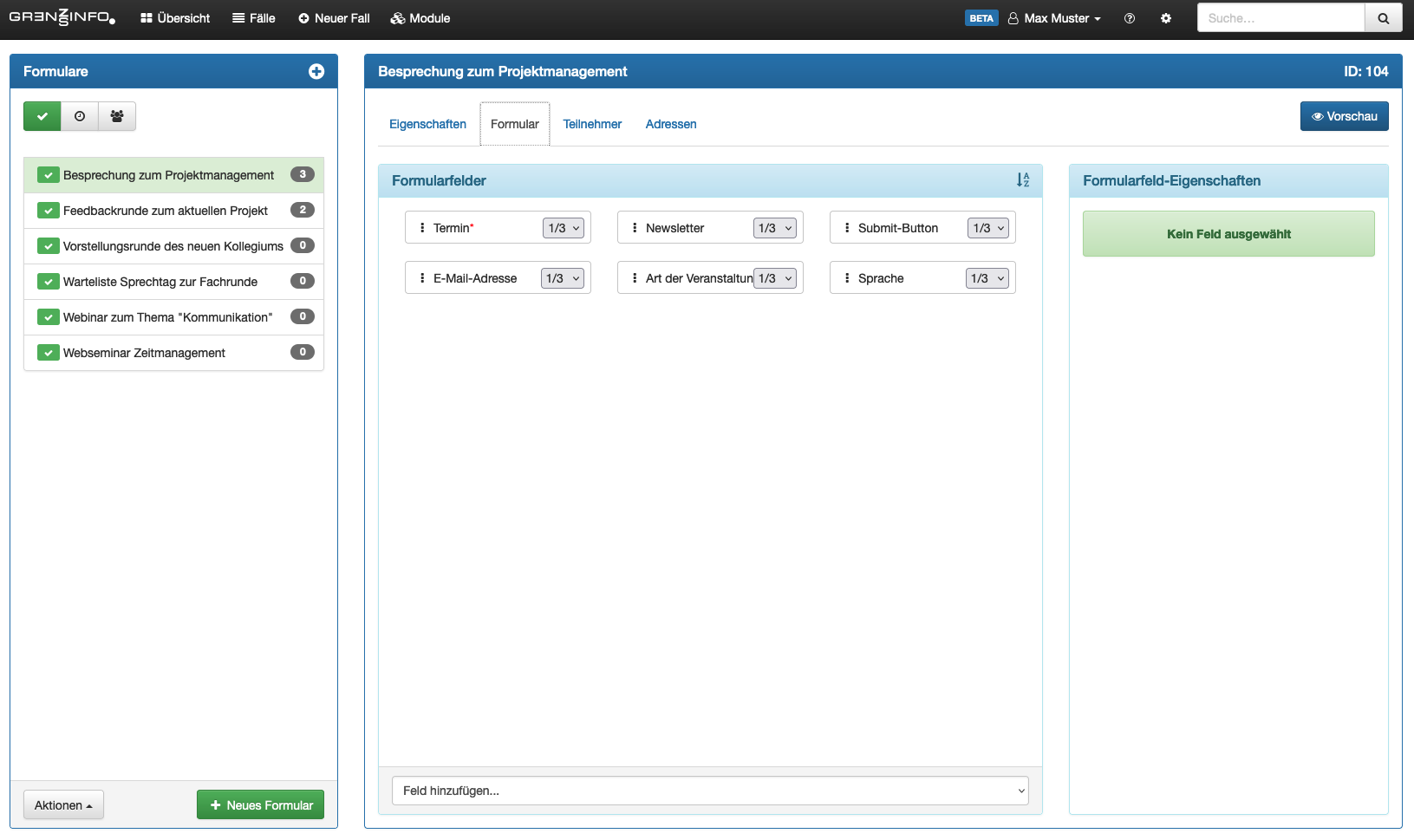Image resolution: width=1414 pixels, height=840 pixels.
Task: Open the Module menu
Action: click(x=420, y=18)
